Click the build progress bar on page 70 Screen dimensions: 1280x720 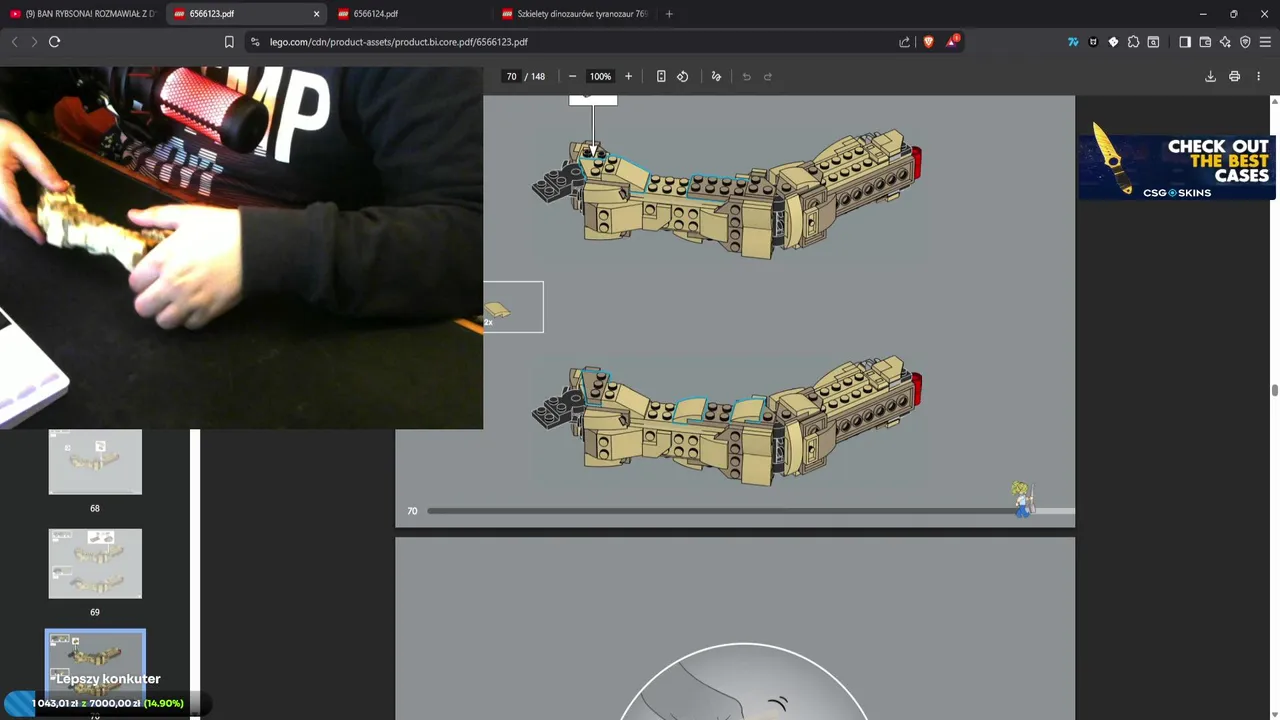[x=750, y=511]
